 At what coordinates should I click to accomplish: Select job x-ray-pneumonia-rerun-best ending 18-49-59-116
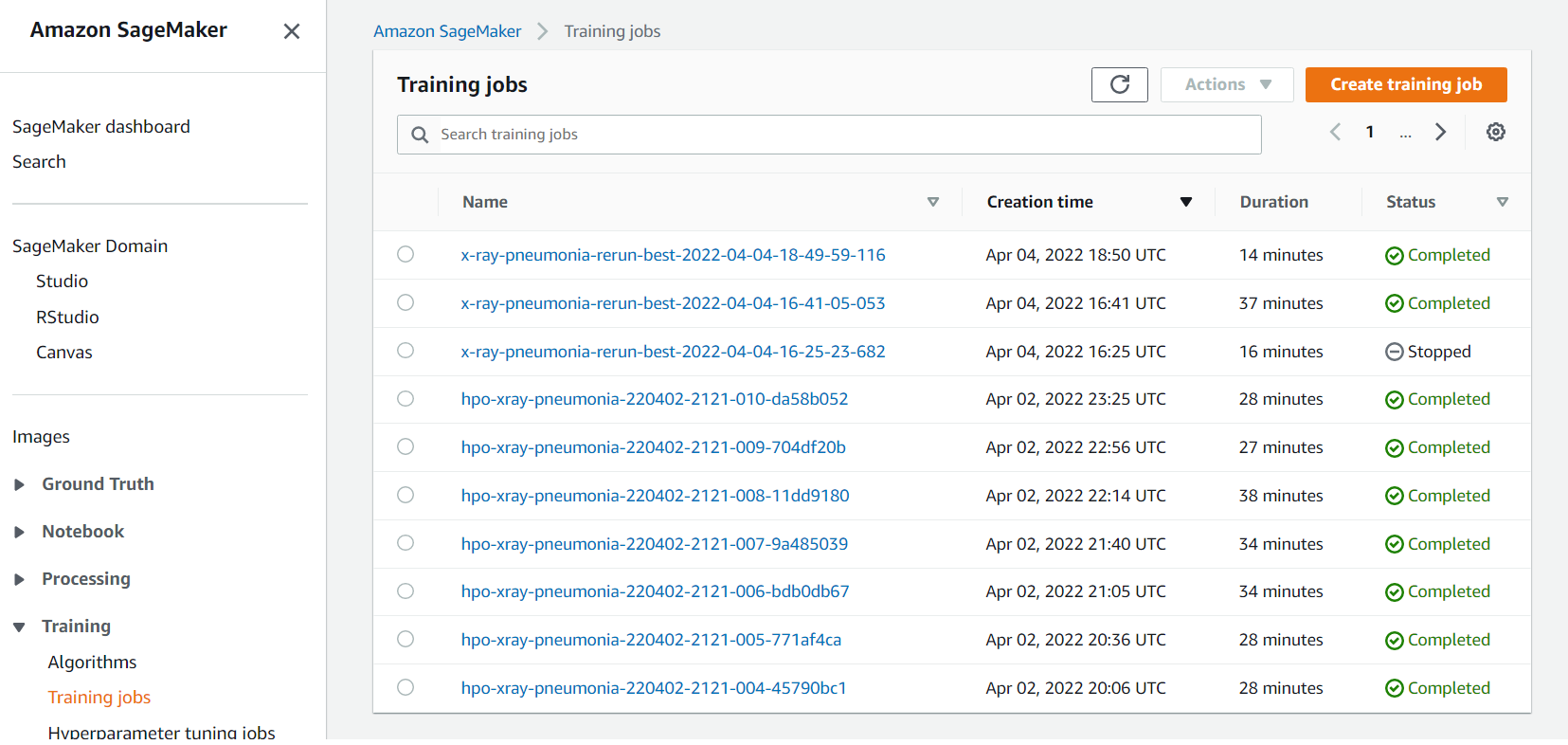406,254
